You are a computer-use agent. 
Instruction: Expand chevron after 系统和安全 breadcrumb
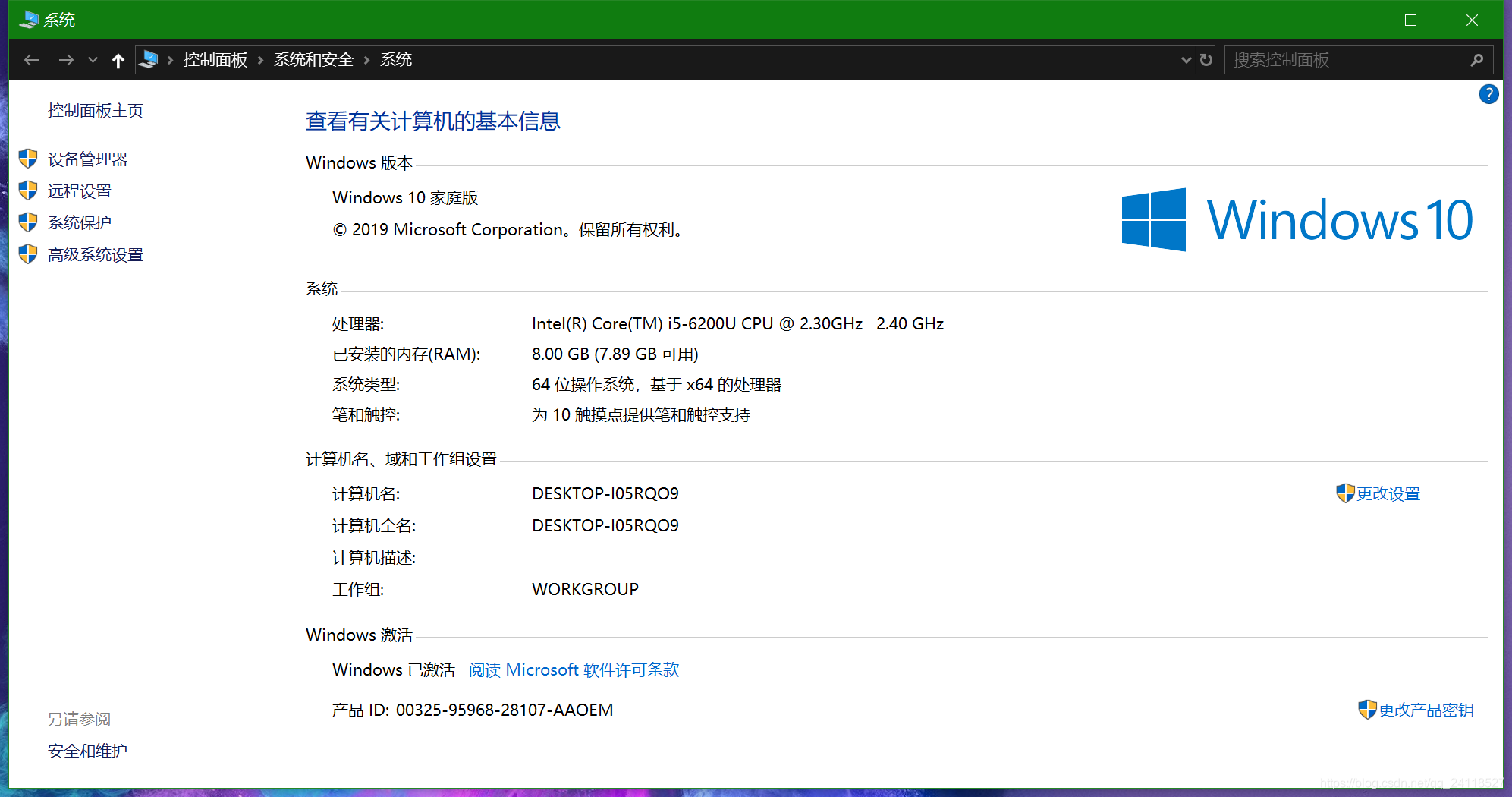pyautogui.click(x=366, y=60)
